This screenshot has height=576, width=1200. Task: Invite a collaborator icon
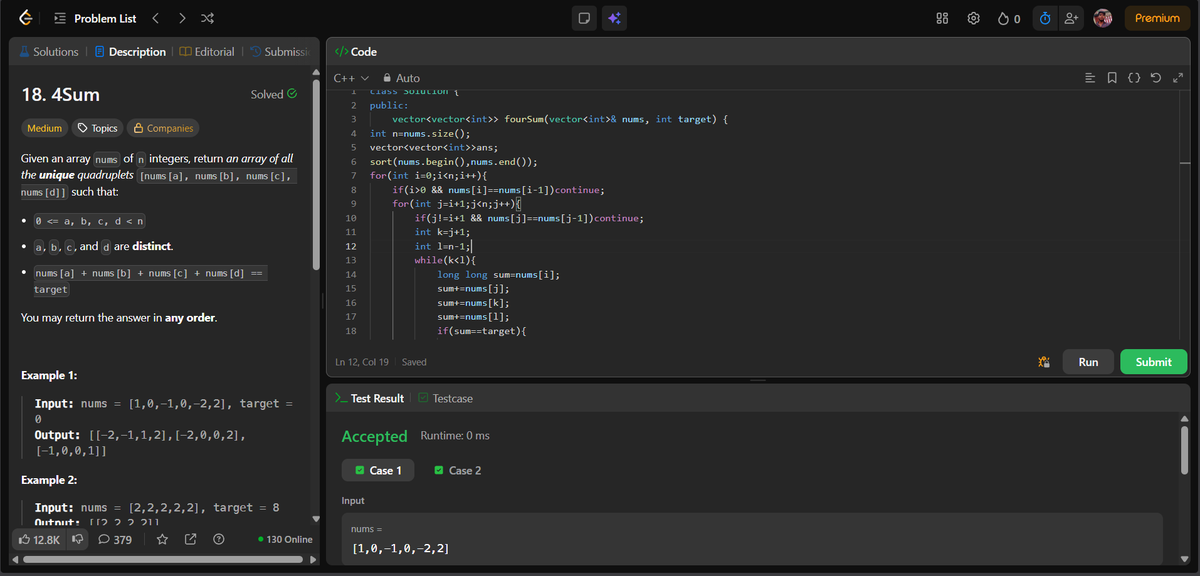coord(1071,18)
